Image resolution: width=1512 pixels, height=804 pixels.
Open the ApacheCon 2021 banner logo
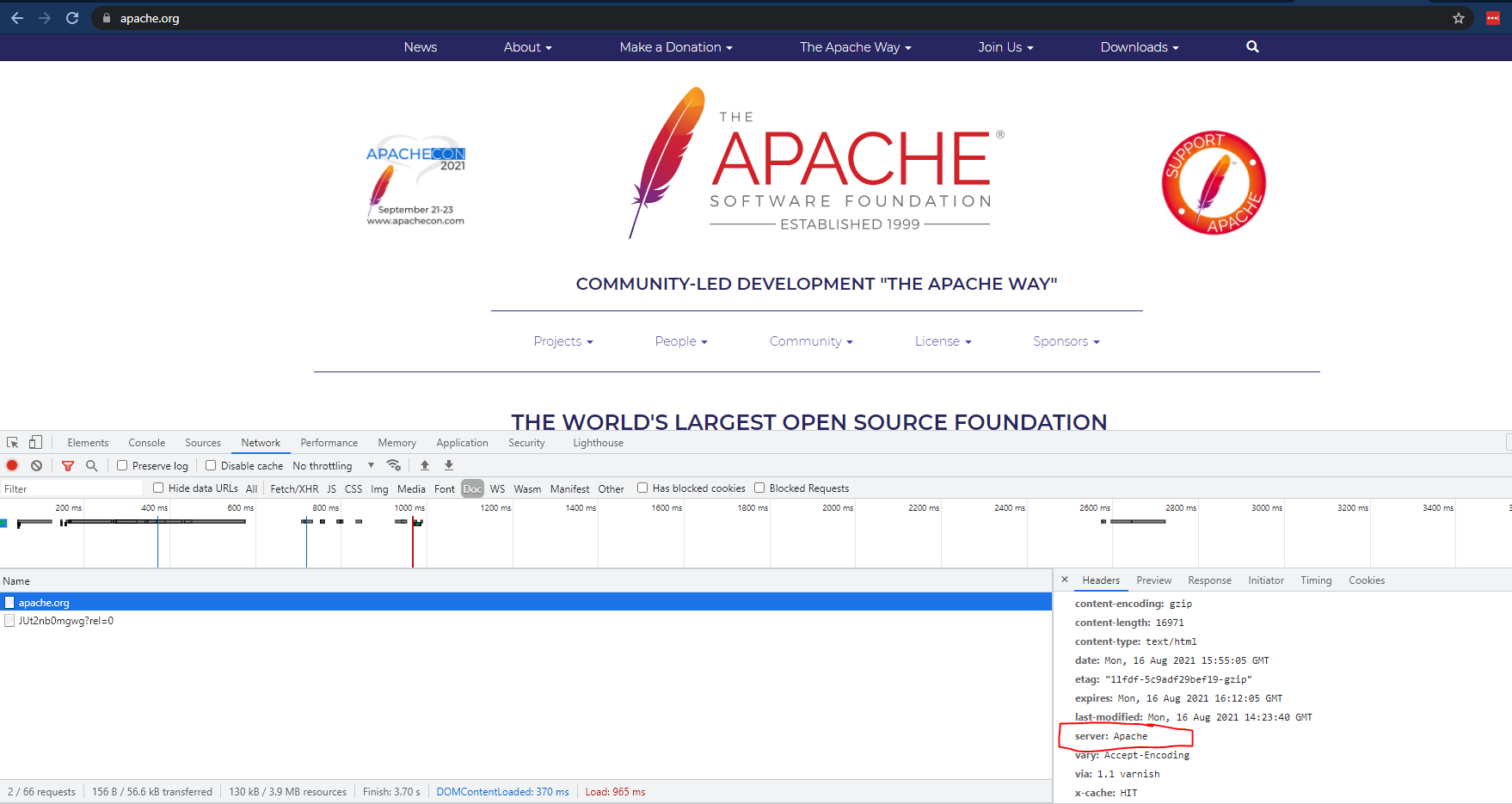pos(416,181)
